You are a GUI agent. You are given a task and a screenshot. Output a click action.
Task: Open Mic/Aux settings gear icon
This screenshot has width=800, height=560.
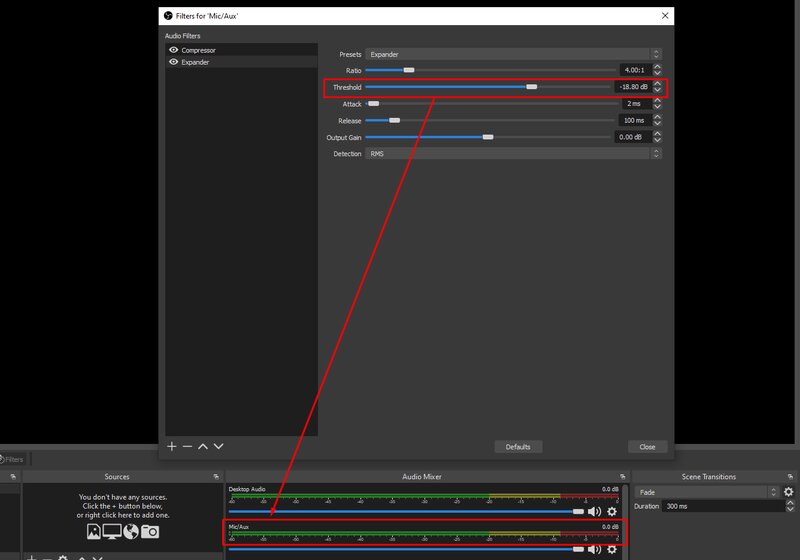[612, 549]
